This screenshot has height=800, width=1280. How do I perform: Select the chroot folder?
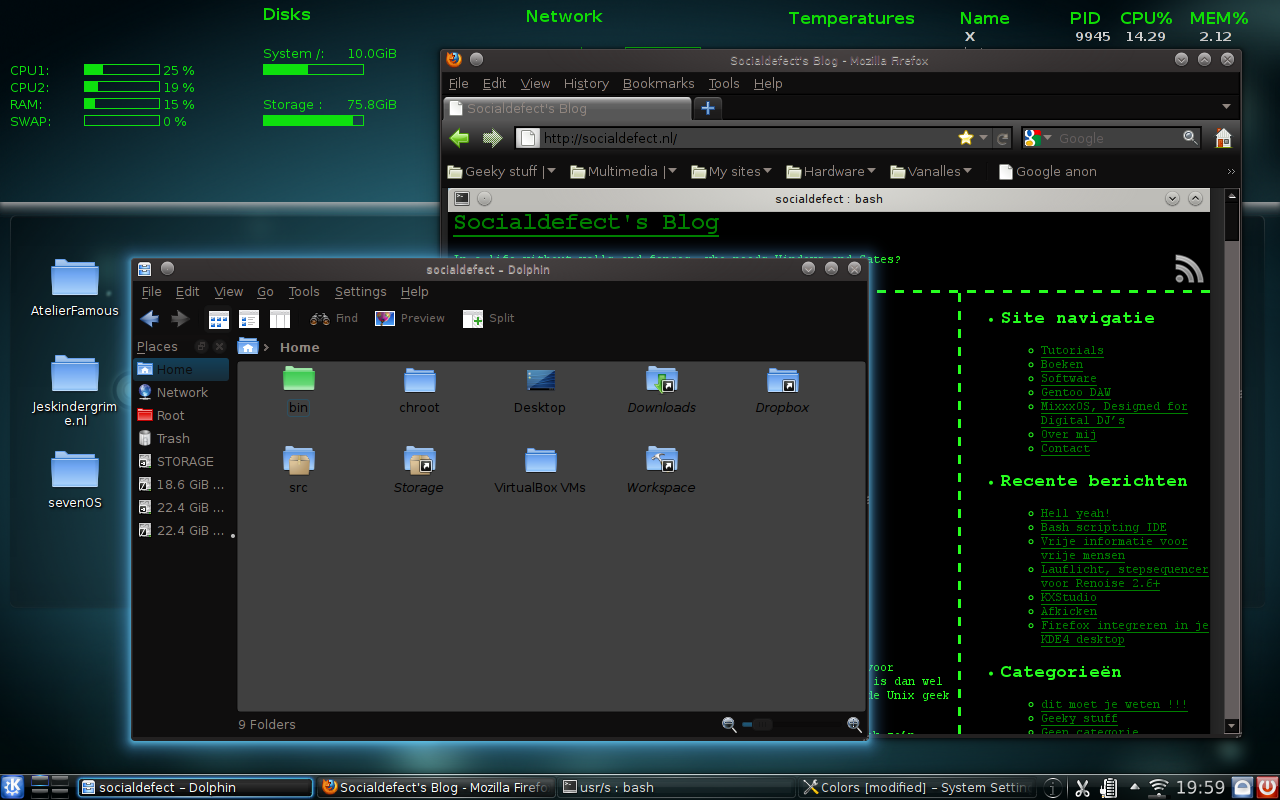(419, 389)
